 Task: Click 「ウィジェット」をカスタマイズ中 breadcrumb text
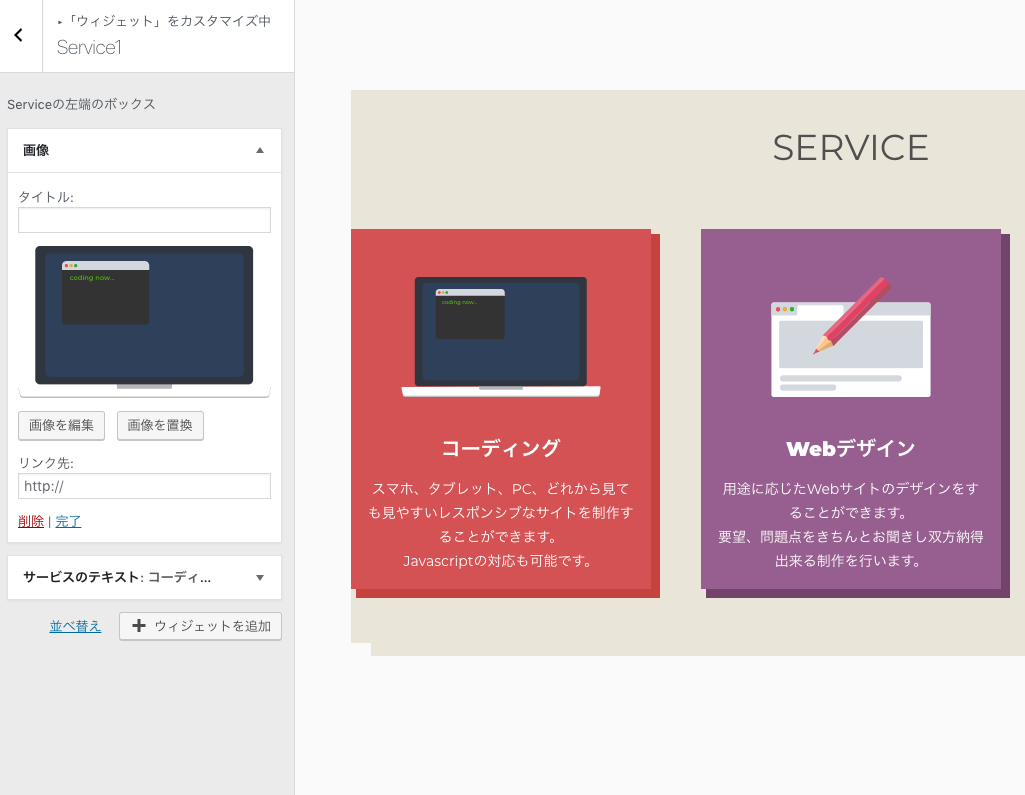(169, 21)
